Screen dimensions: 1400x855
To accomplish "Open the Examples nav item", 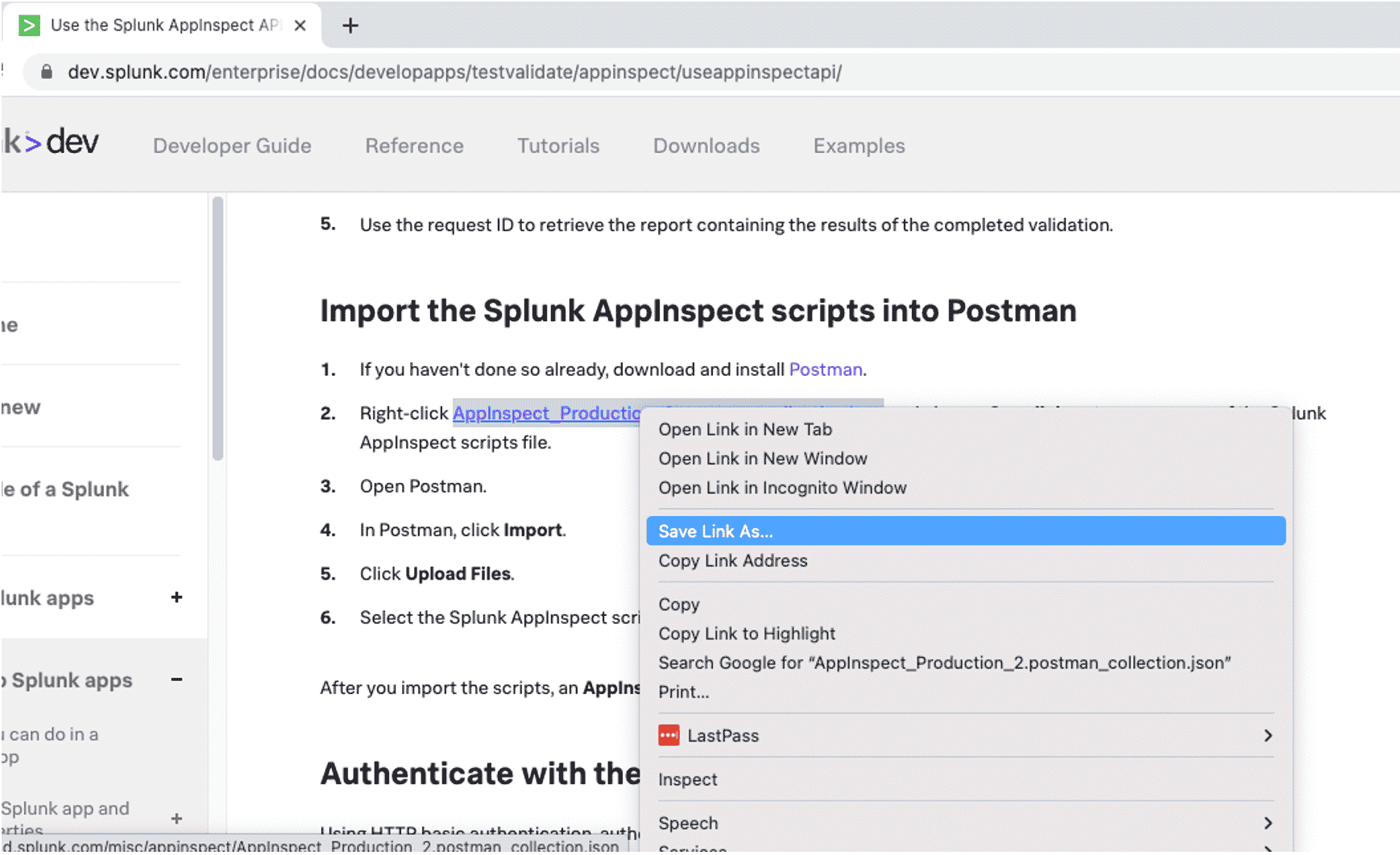I will [859, 146].
